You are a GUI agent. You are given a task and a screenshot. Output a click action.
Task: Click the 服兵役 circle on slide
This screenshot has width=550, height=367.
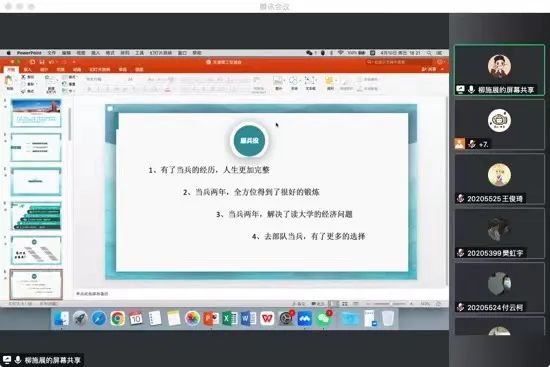pyautogui.click(x=249, y=141)
